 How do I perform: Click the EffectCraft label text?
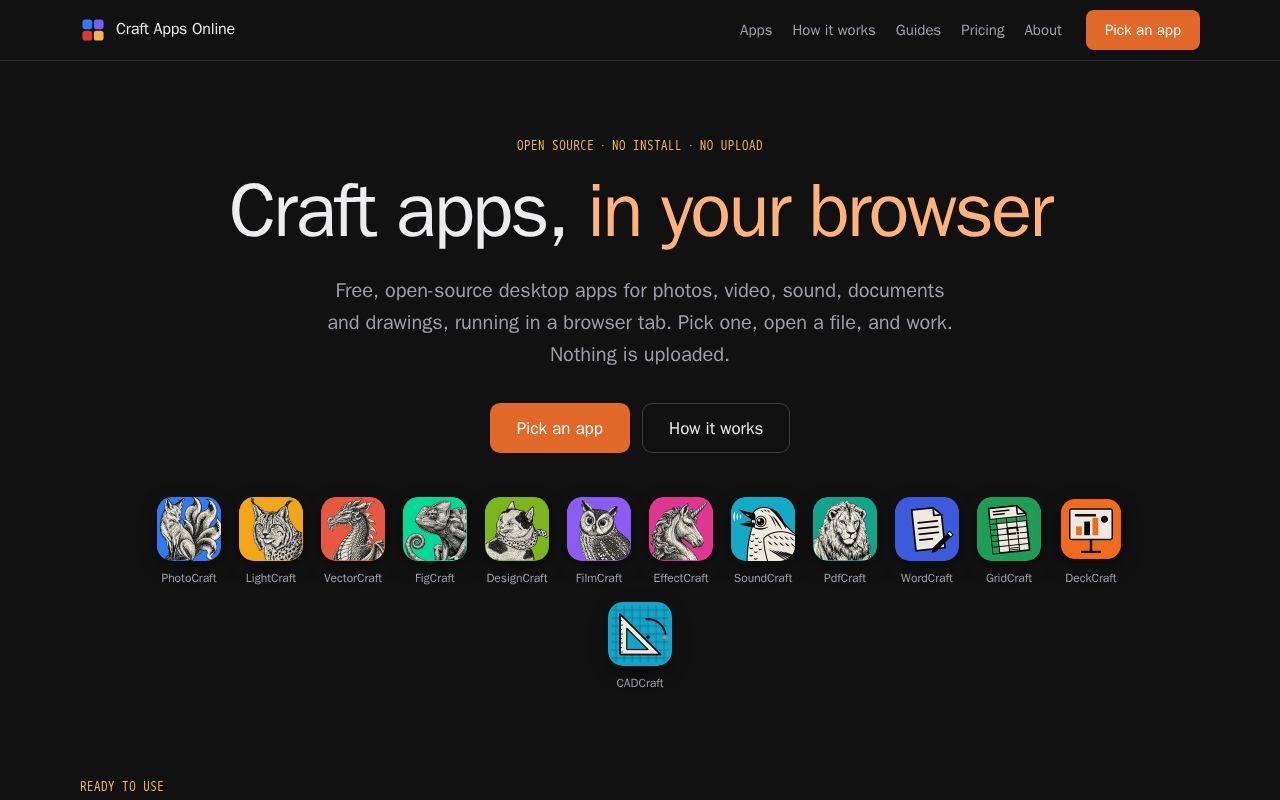click(x=681, y=578)
